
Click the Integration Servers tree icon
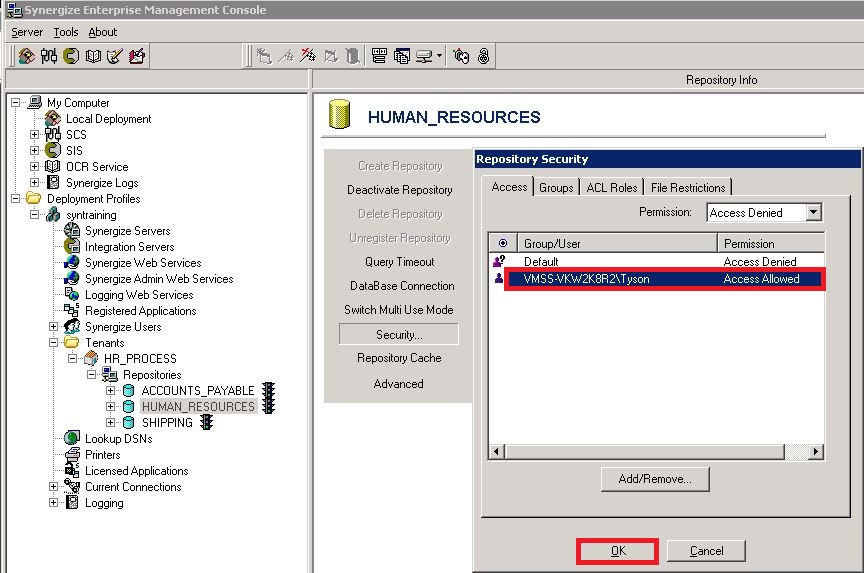point(72,246)
